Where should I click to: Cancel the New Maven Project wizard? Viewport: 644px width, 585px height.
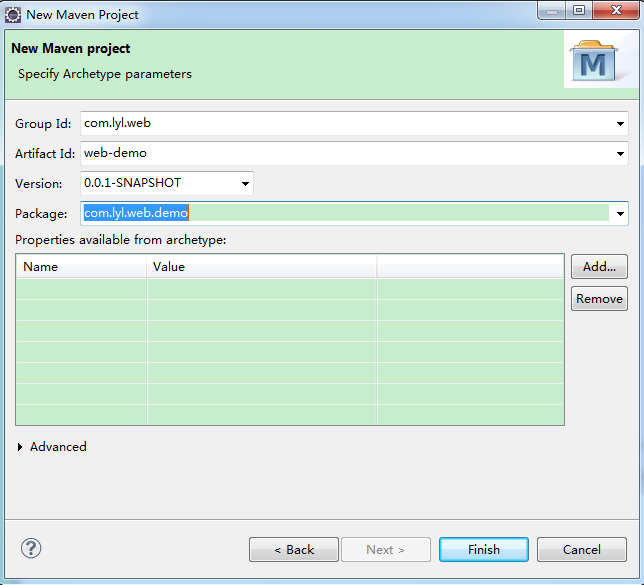tap(582, 549)
